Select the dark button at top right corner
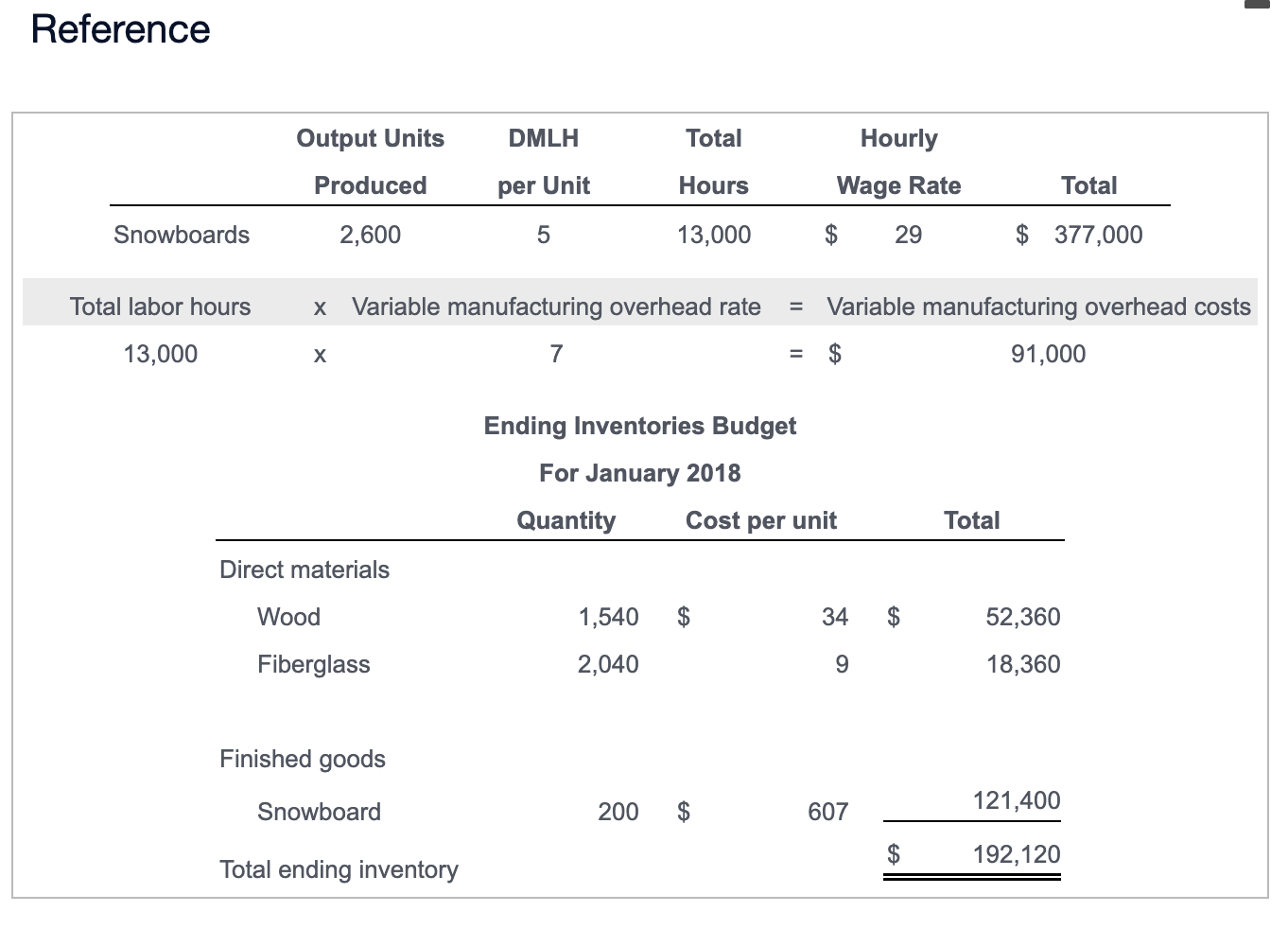 [1258, 5]
